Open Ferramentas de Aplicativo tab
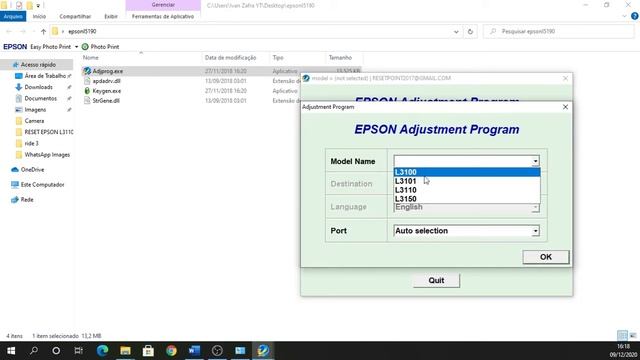Screen dimensions: 640x360 pyautogui.click(x=163, y=16)
